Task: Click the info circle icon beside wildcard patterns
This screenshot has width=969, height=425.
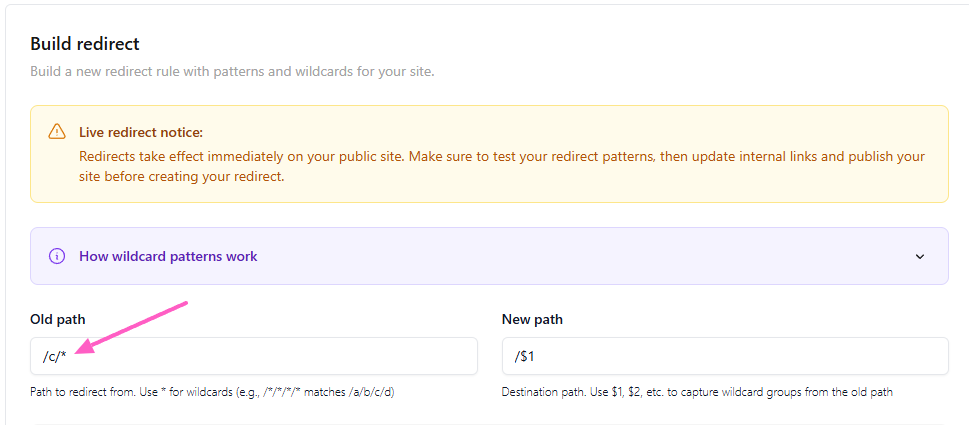Action: 57,256
